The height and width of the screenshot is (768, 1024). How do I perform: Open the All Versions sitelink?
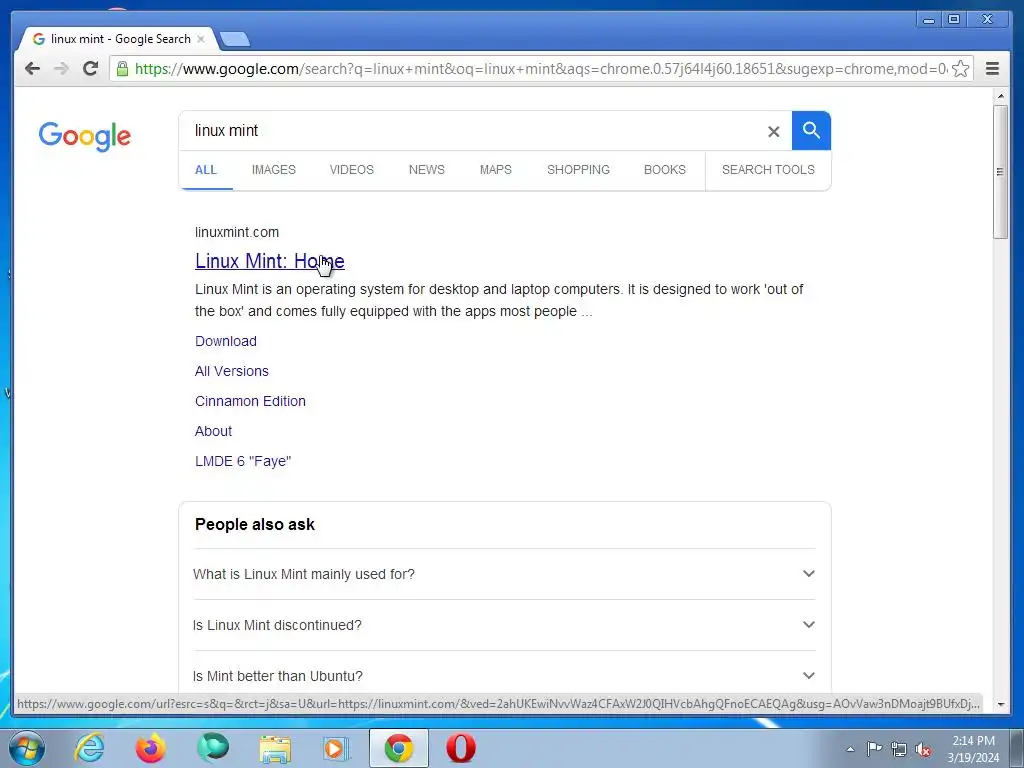231,371
